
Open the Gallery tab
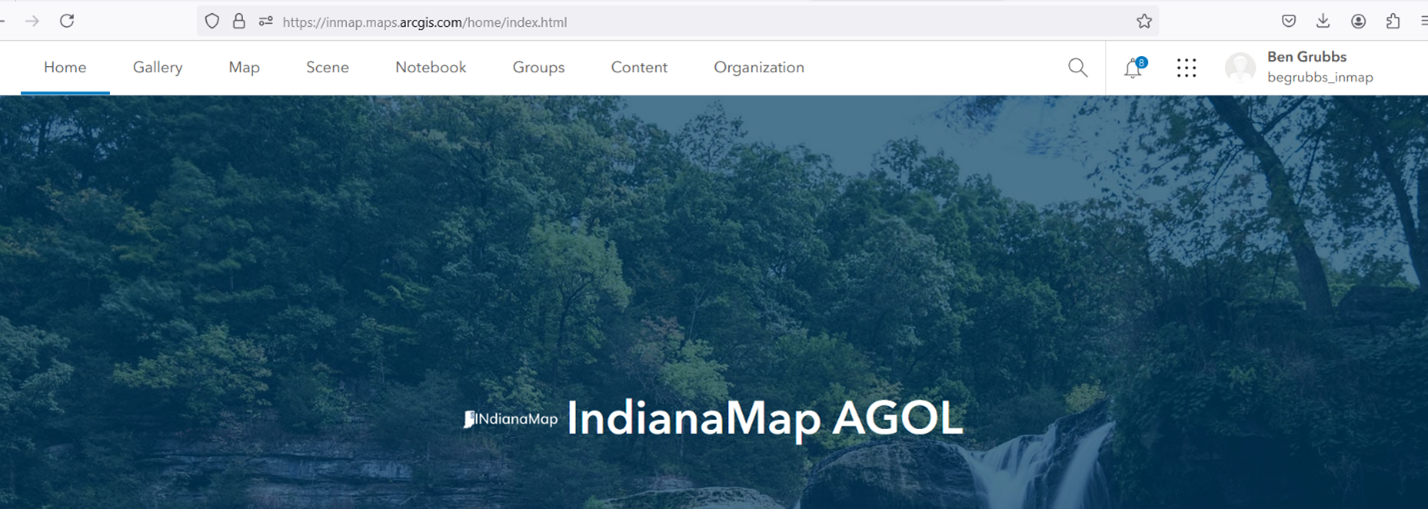point(157,67)
